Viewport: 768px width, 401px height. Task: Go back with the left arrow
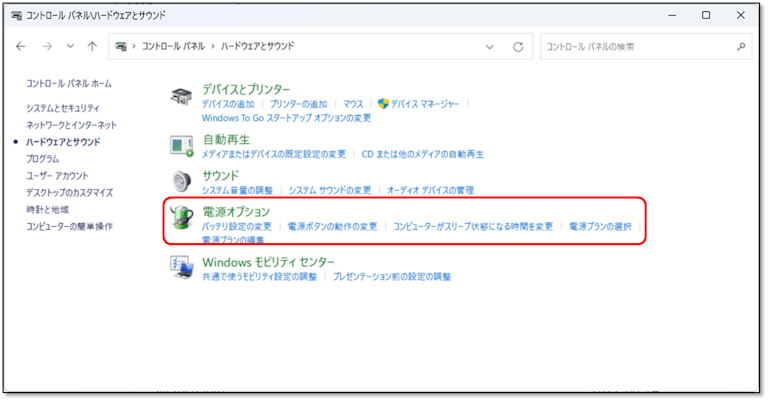(21, 47)
